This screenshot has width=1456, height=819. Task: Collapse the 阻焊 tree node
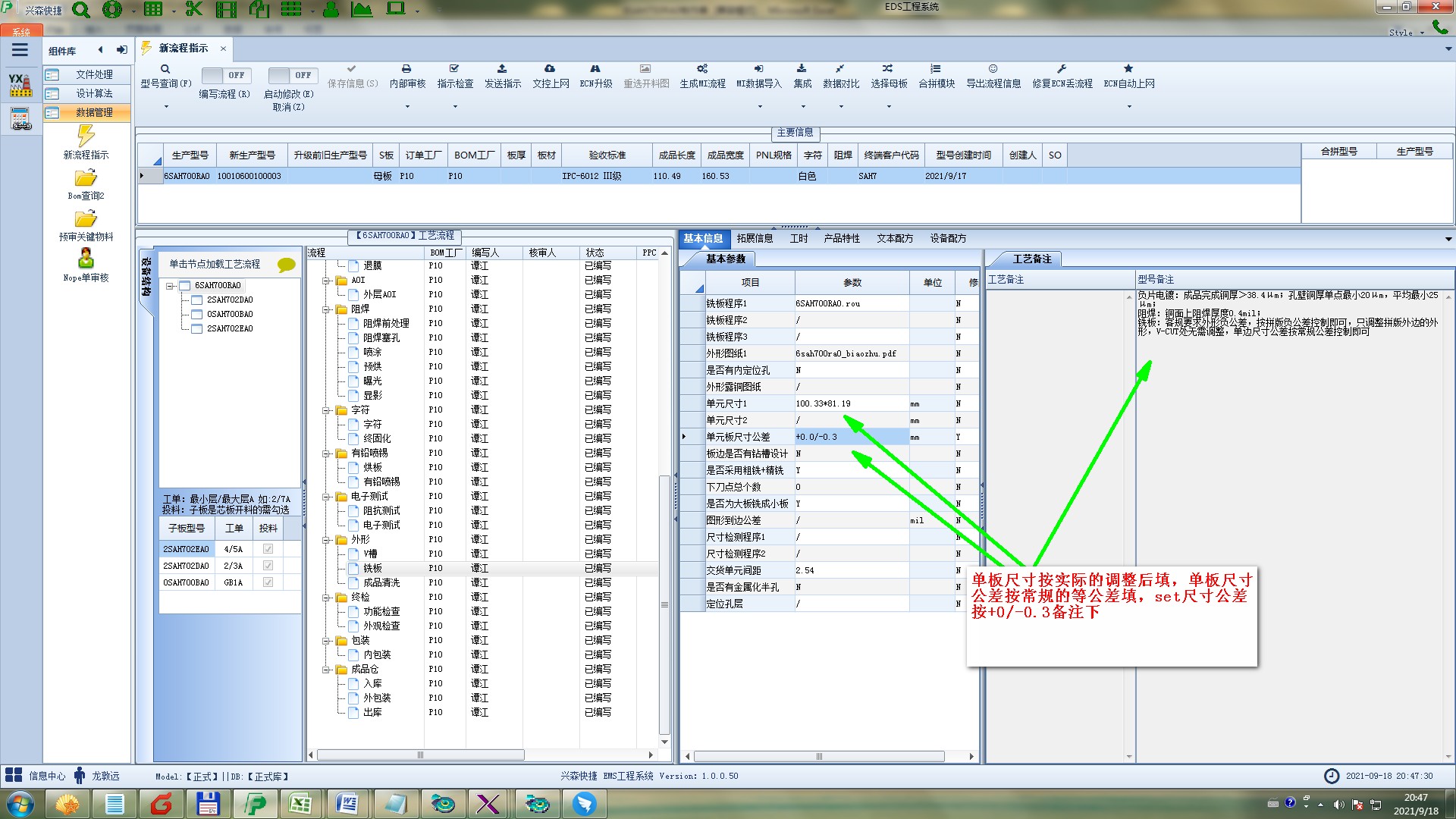(x=326, y=309)
